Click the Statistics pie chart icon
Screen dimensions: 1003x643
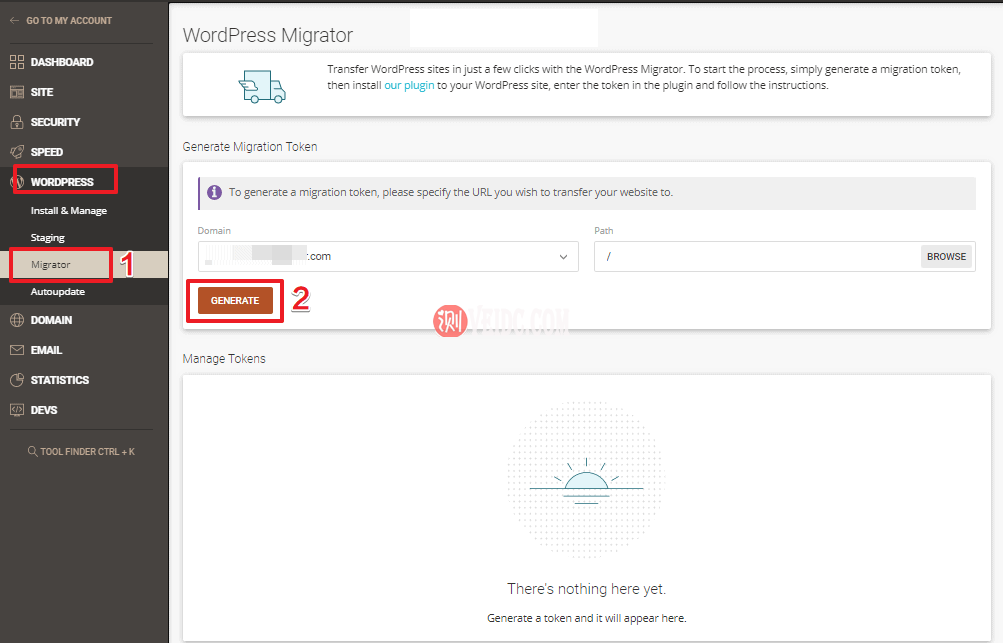(x=17, y=380)
